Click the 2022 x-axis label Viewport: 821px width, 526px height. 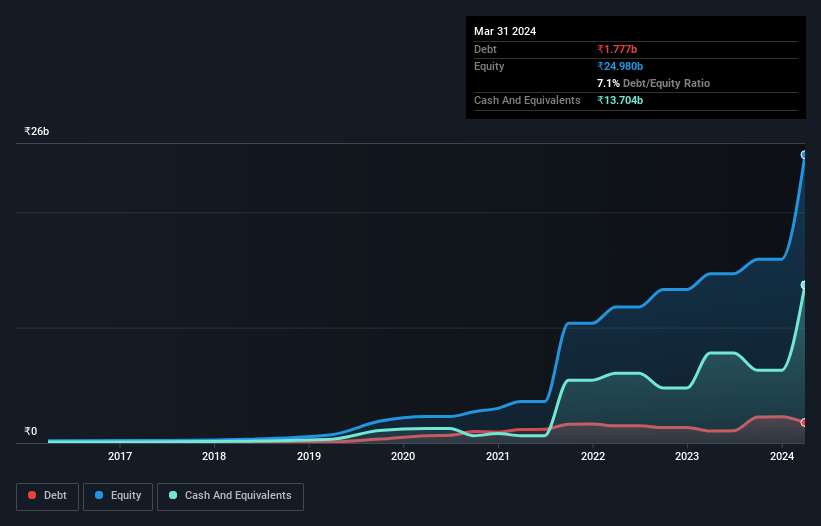(x=593, y=456)
